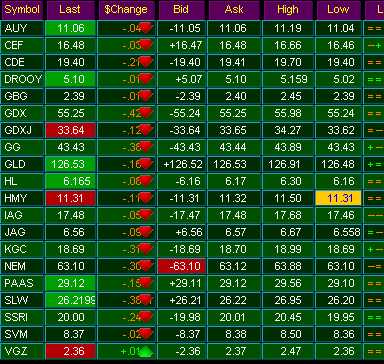Viewport: 384px width, 364px height.
Task: Click the GLD High value 126.91
Action: tap(288, 164)
